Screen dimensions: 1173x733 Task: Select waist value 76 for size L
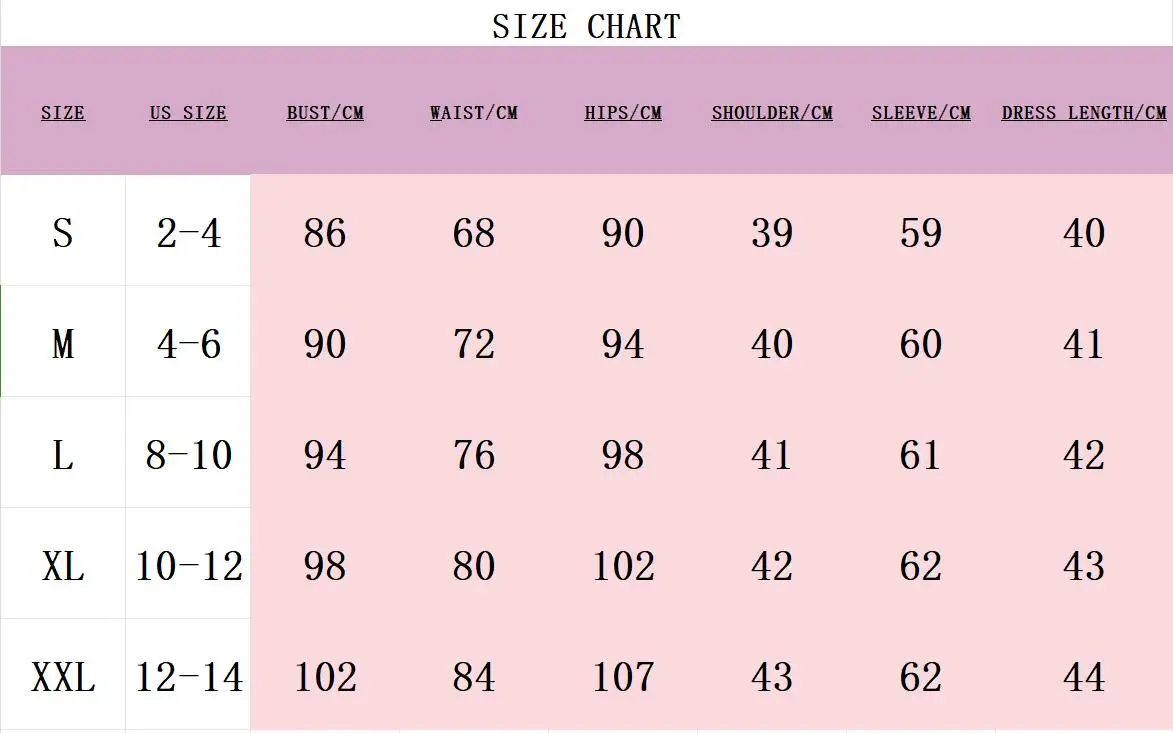pos(474,456)
